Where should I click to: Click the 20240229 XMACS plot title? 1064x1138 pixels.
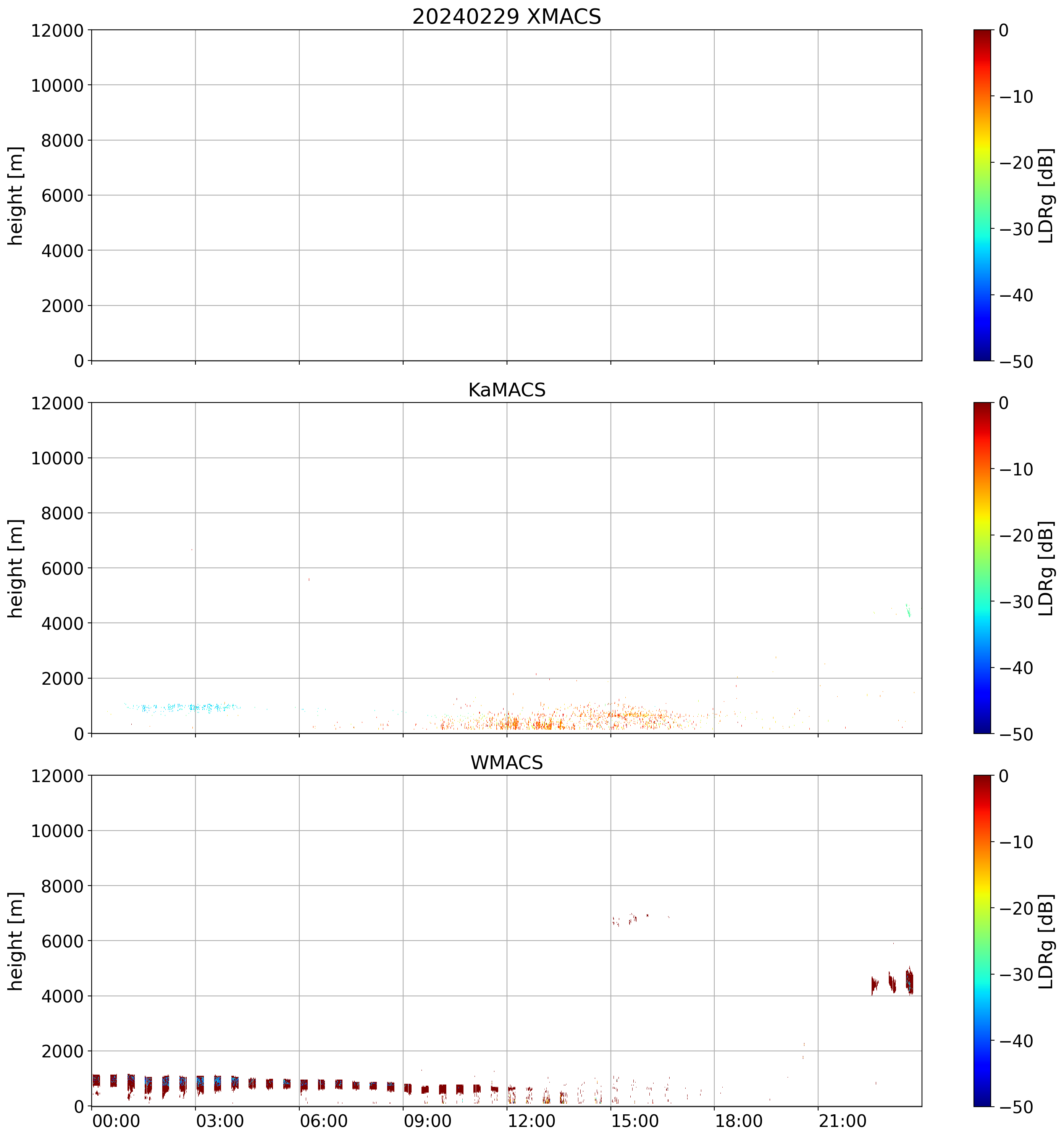click(x=506, y=16)
